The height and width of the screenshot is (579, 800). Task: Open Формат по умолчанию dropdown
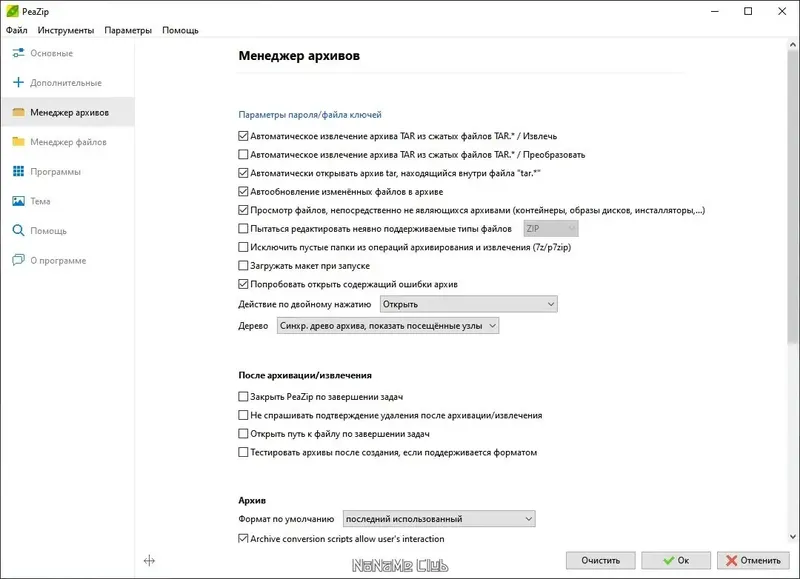click(x=438, y=519)
